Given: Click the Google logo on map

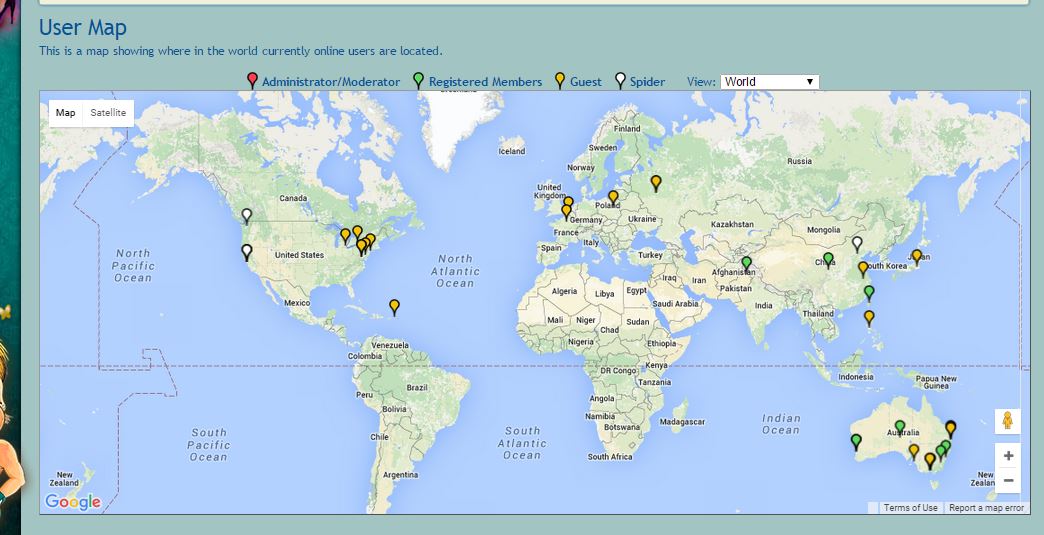Looking at the screenshot, I should coord(73,502).
